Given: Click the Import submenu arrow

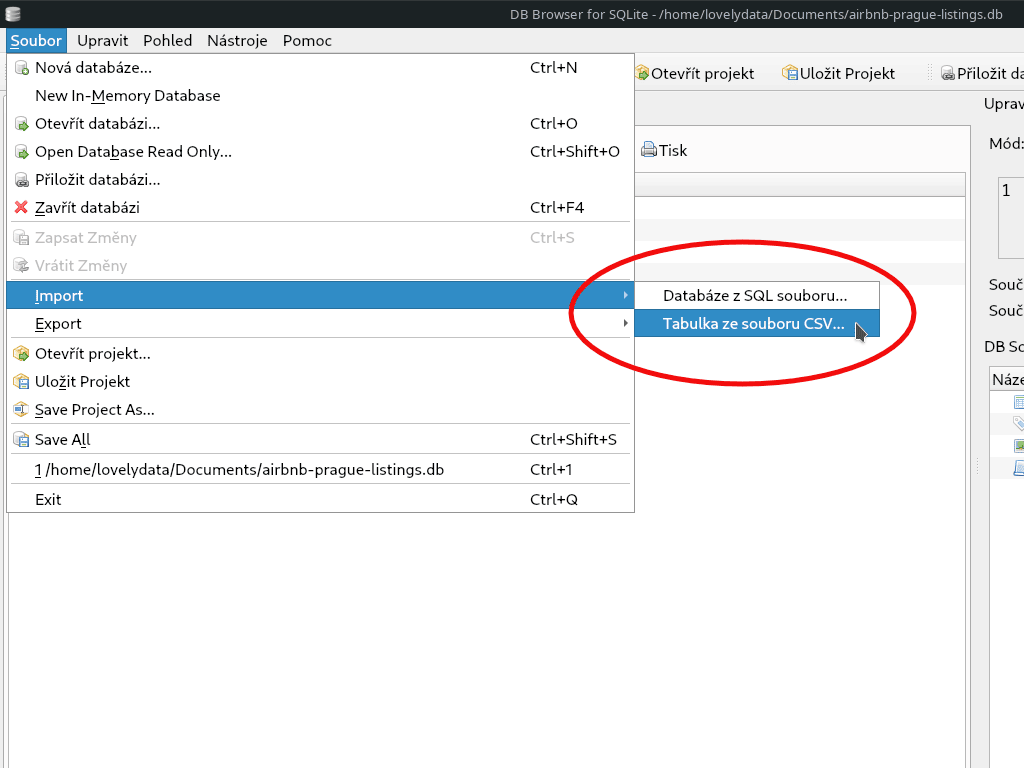Looking at the screenshot, I should [x=625, y=296].
